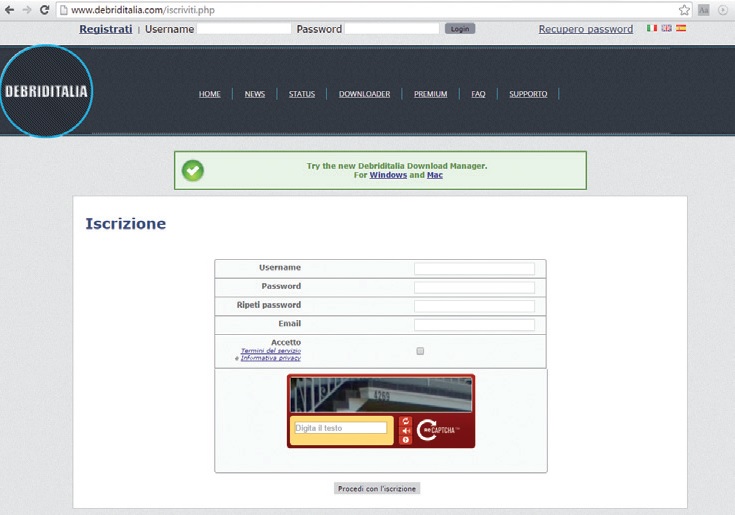Open Informativa privacy link
Screen dimensions: 735x515
(x=270, y=358)
